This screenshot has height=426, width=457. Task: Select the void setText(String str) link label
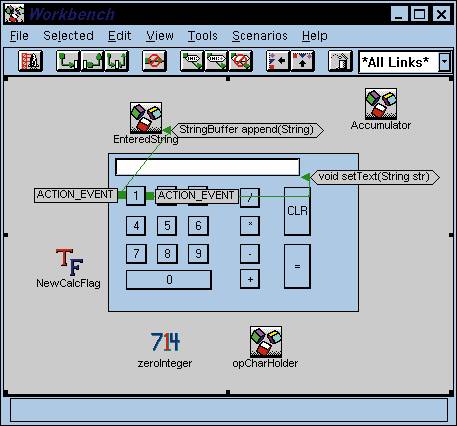coord(375,177)
